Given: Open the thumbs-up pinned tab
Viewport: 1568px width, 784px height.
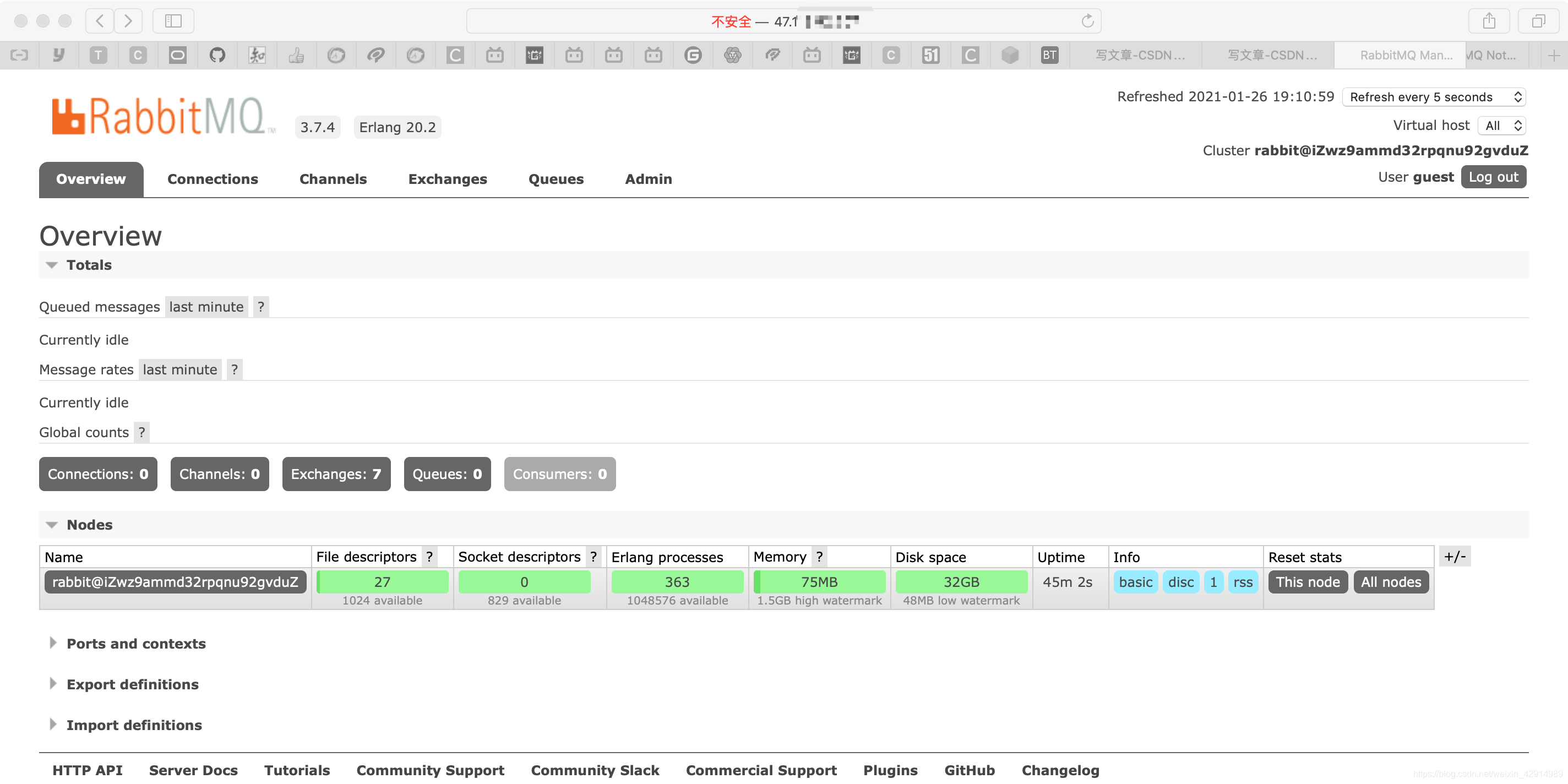Looking at the screenshot, I should point(296,56).
